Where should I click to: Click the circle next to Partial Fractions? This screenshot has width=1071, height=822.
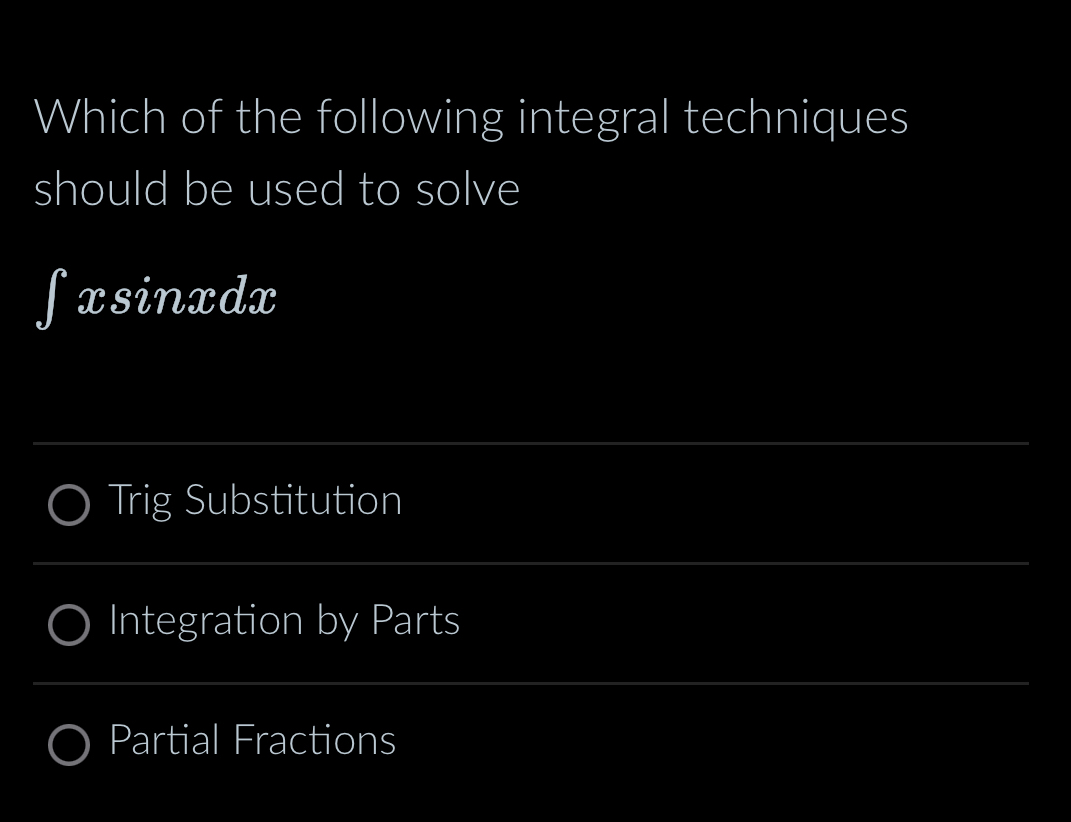[x=68, y=746]
